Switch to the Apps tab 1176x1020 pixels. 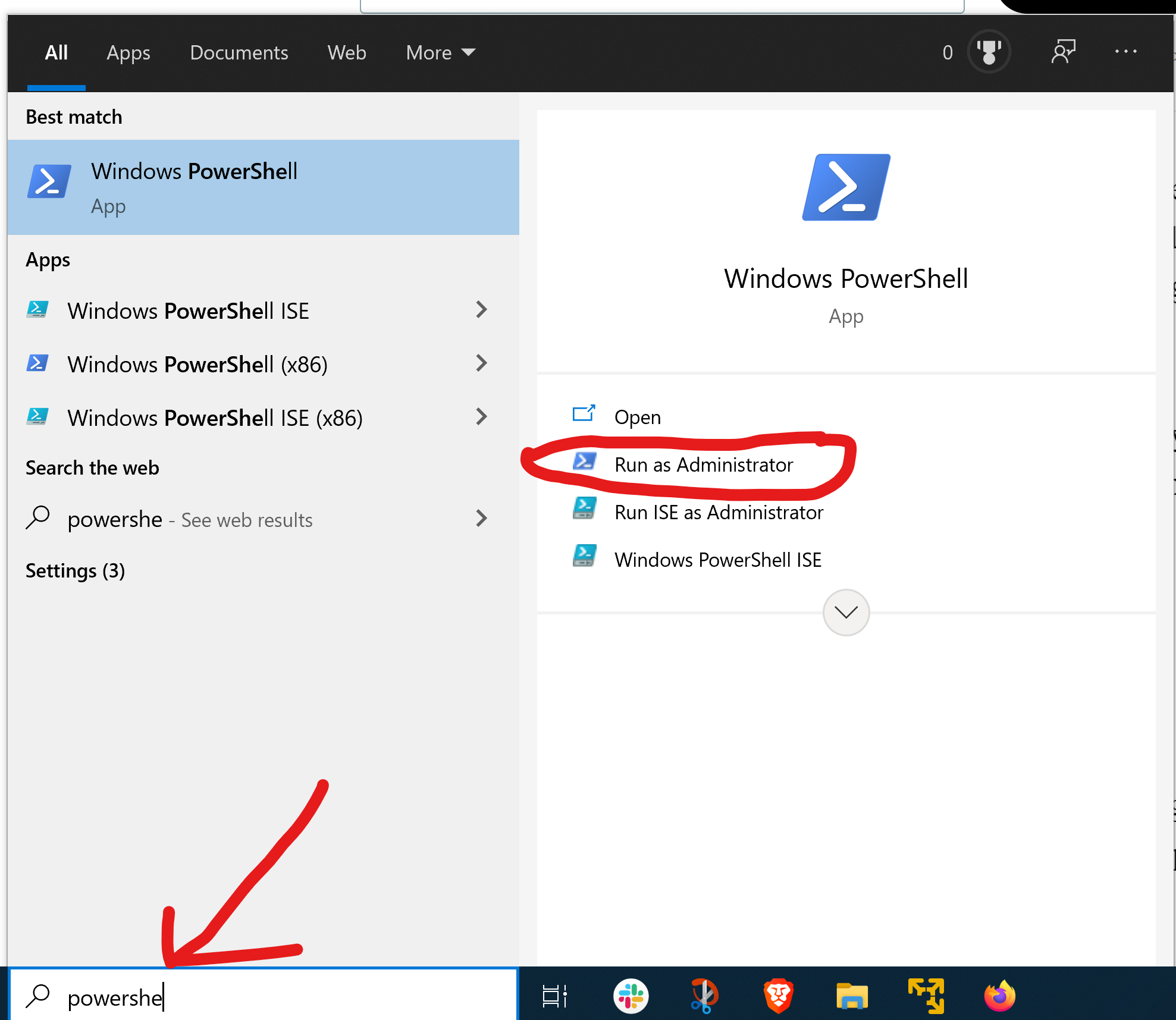tap(128, 53)
